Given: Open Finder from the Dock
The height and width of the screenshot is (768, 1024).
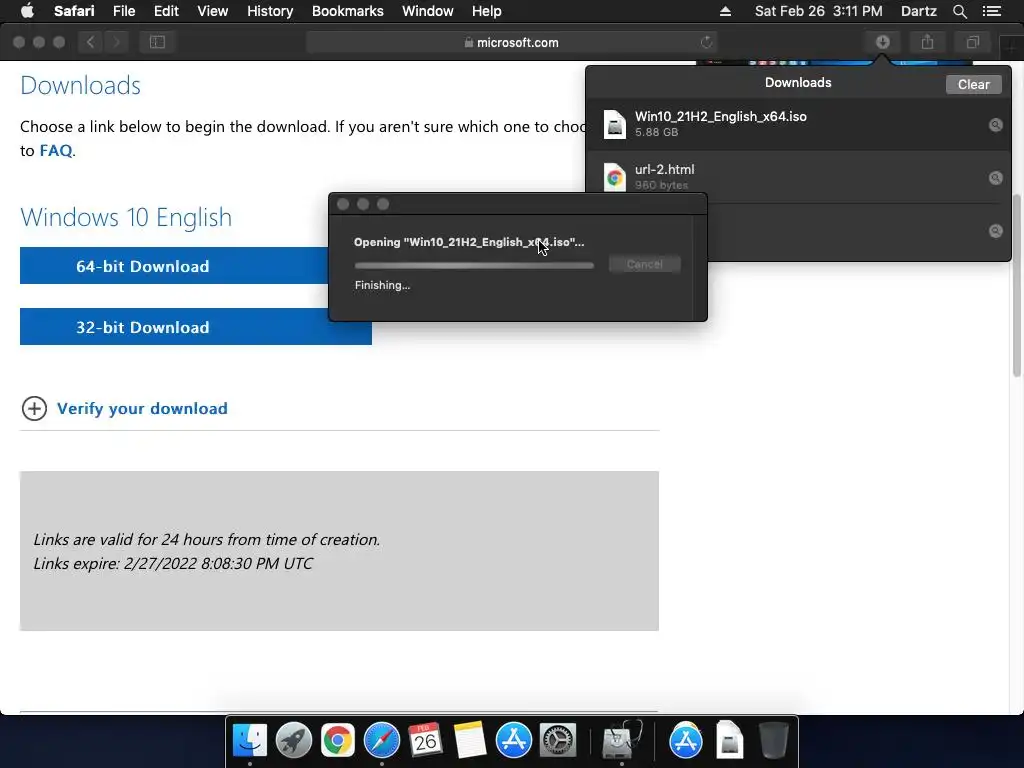Looking at the screenshot, I should coord(249,740).
